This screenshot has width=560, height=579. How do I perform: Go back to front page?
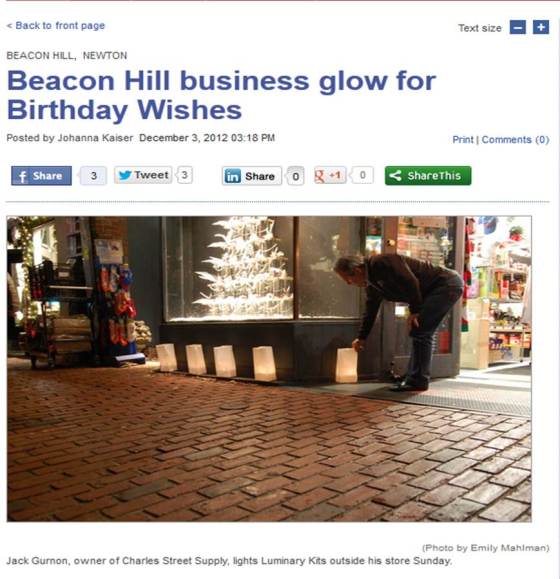pos(56,26)
